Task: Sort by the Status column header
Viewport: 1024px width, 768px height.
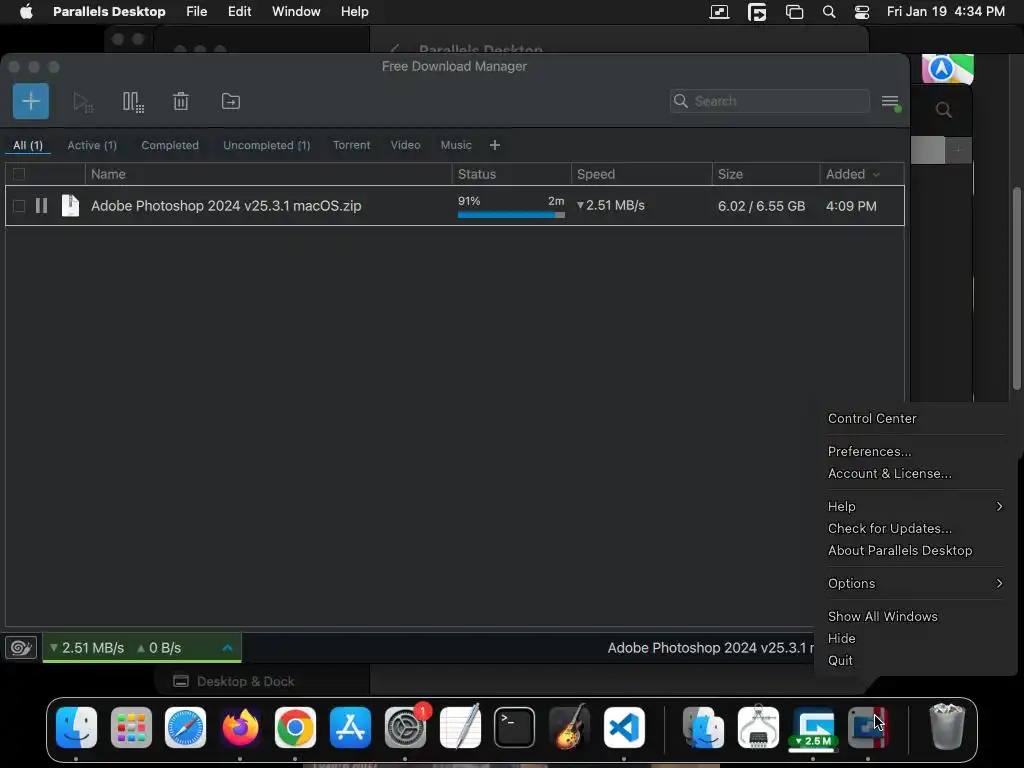Action: (511, 174)
